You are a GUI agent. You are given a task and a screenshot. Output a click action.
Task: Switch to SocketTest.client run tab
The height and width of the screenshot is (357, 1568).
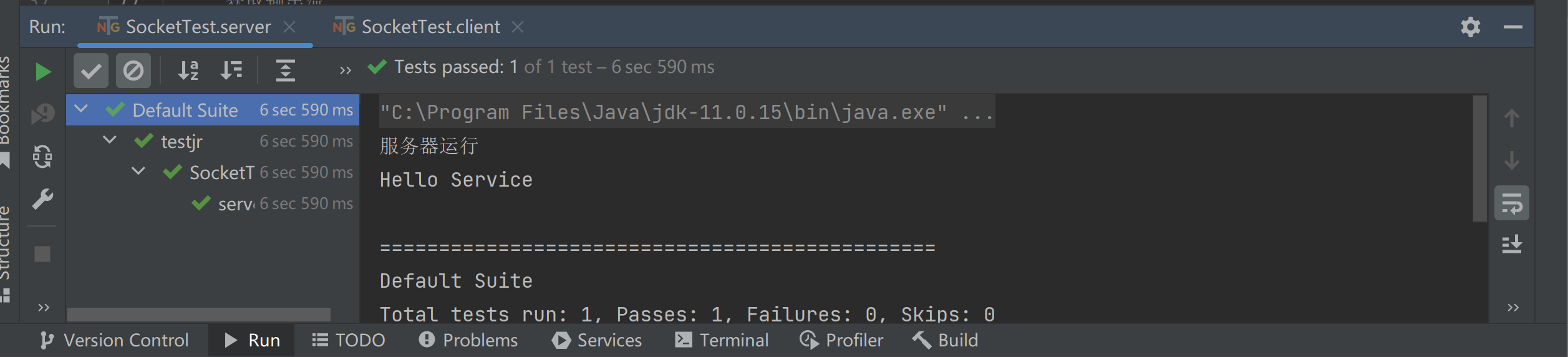[416, 27]
